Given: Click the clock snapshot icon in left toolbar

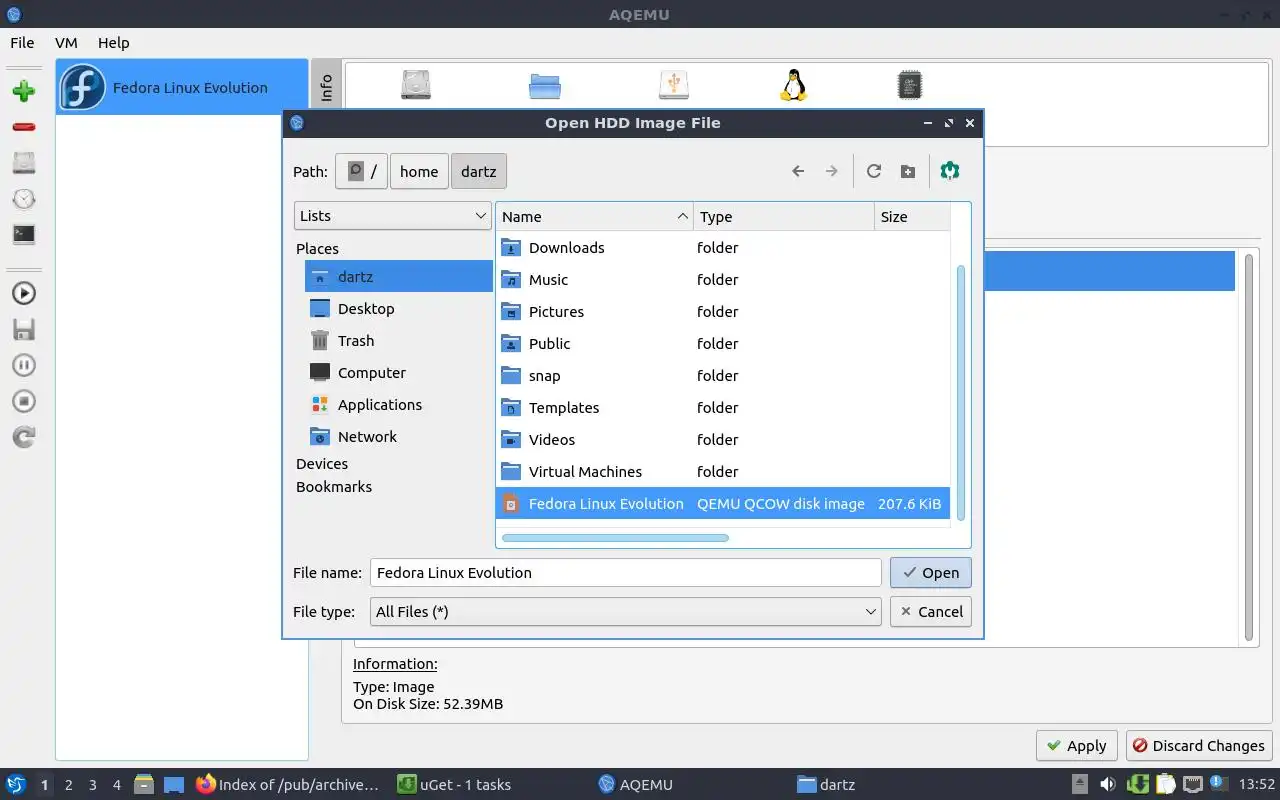Looking at the screenshot, I should [24, 199].
